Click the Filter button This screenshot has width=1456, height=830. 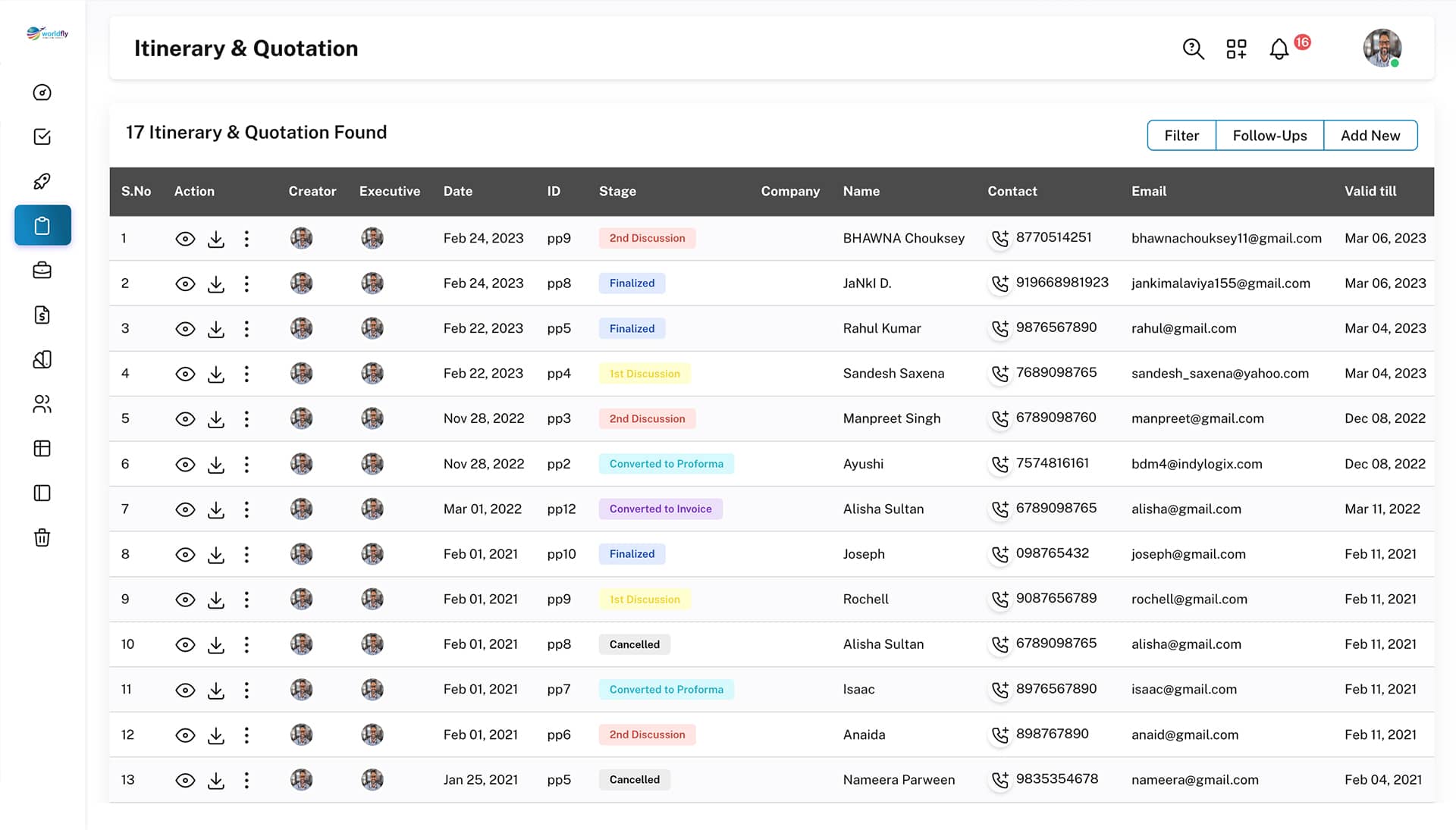click(1181, 136)
